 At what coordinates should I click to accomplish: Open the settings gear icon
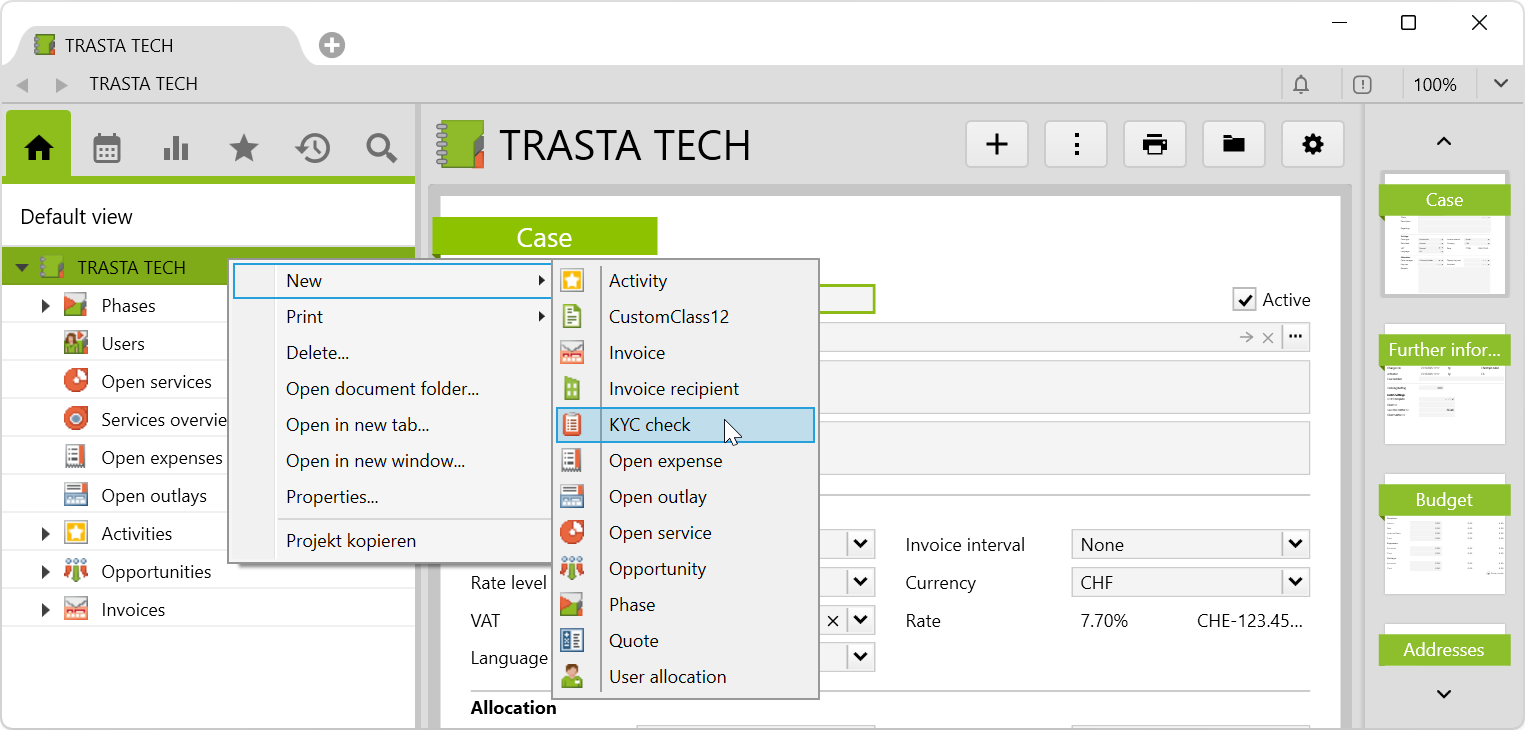[x=1312, y=145]
